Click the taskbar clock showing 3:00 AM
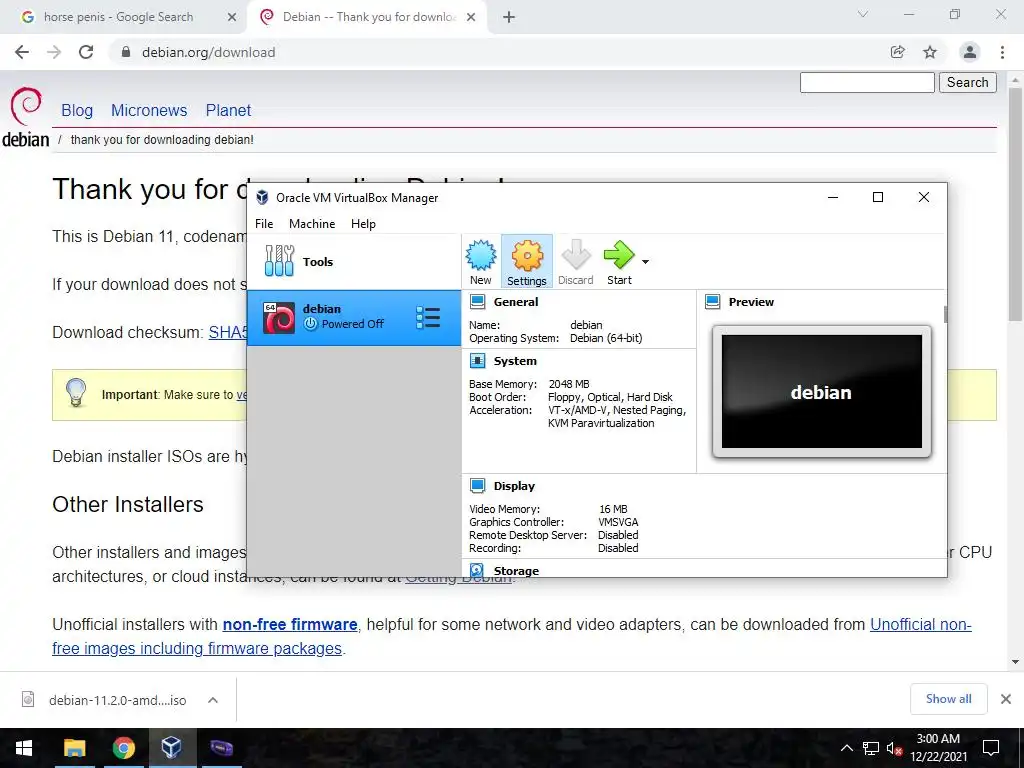 coord(938,748)
